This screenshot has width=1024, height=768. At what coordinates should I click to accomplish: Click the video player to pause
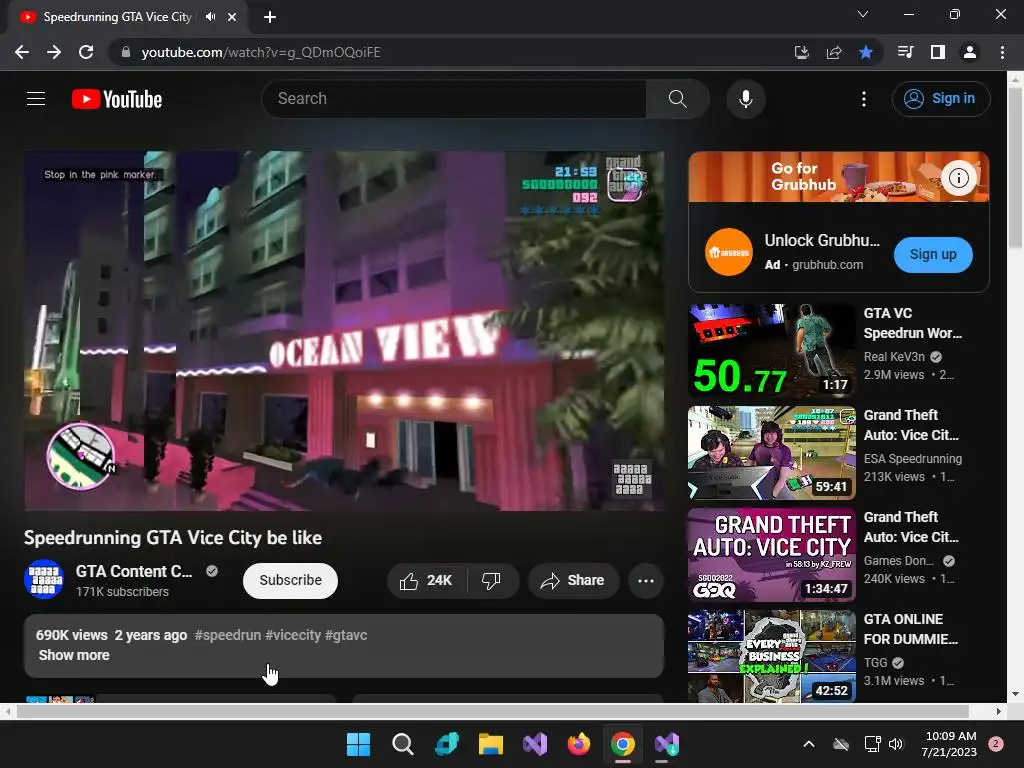[x=344, y=331]
